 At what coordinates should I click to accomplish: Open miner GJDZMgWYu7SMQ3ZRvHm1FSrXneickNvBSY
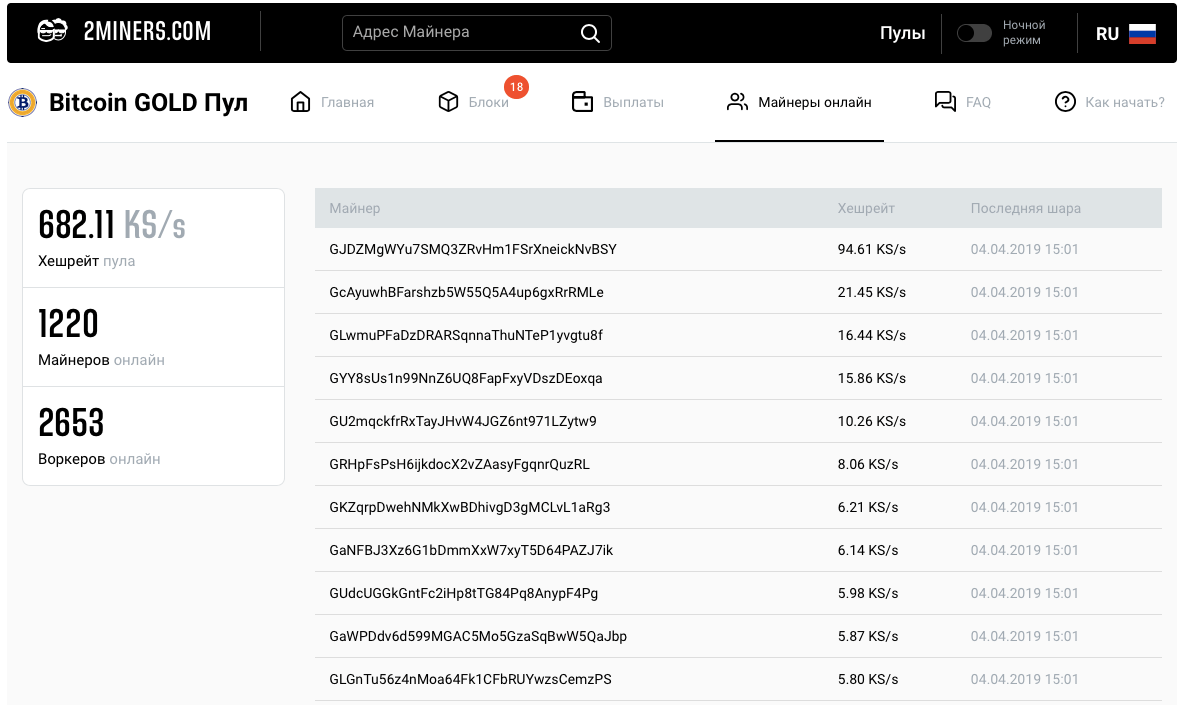point(473,249)
